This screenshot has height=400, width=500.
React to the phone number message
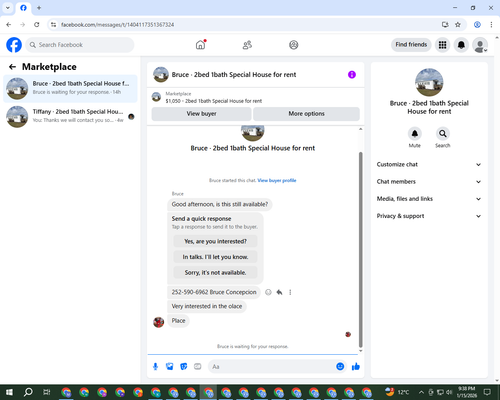pos(268,292)
